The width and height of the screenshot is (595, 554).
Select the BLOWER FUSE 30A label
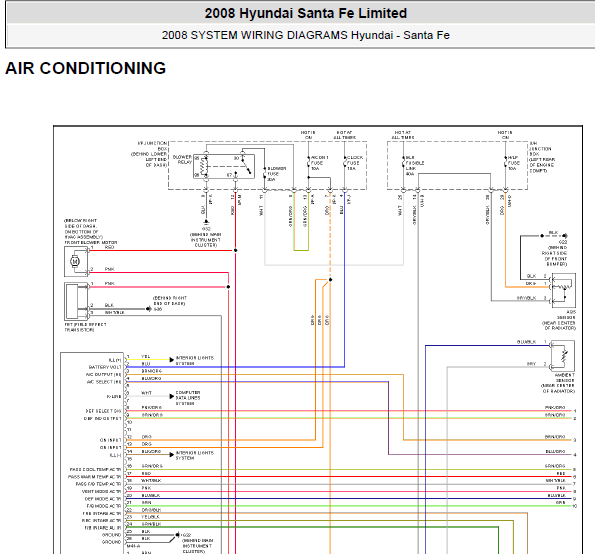[277, 174]
